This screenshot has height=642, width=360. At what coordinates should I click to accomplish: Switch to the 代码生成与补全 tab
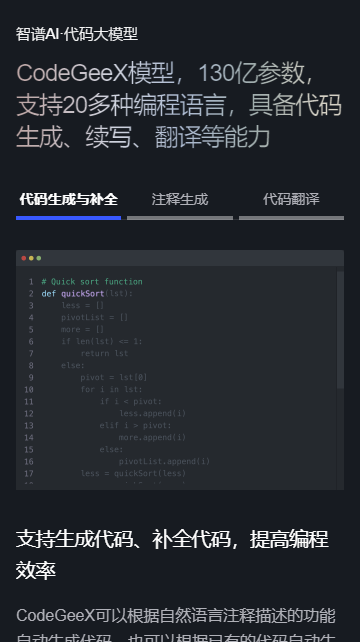tap(68, 199)
